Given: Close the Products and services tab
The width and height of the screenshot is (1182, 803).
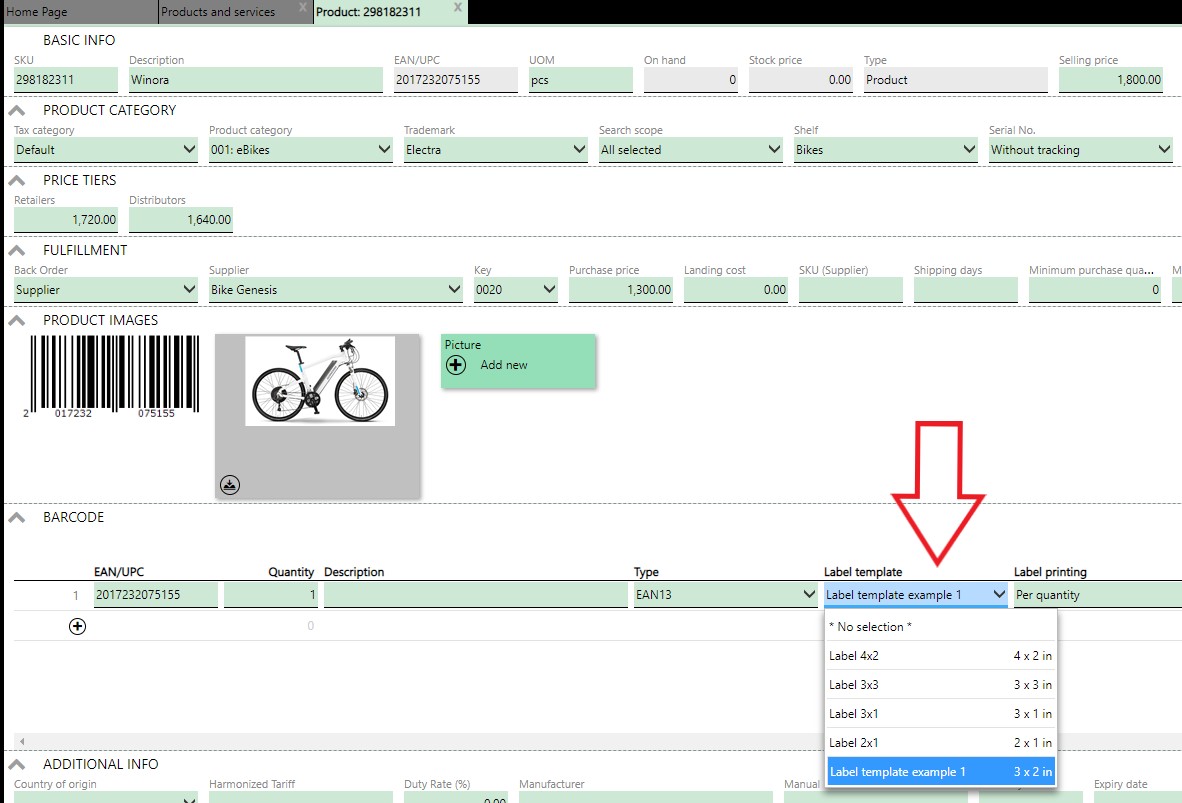Looking at the screenshot, I should pyautogui.click(x=302, y=8).
